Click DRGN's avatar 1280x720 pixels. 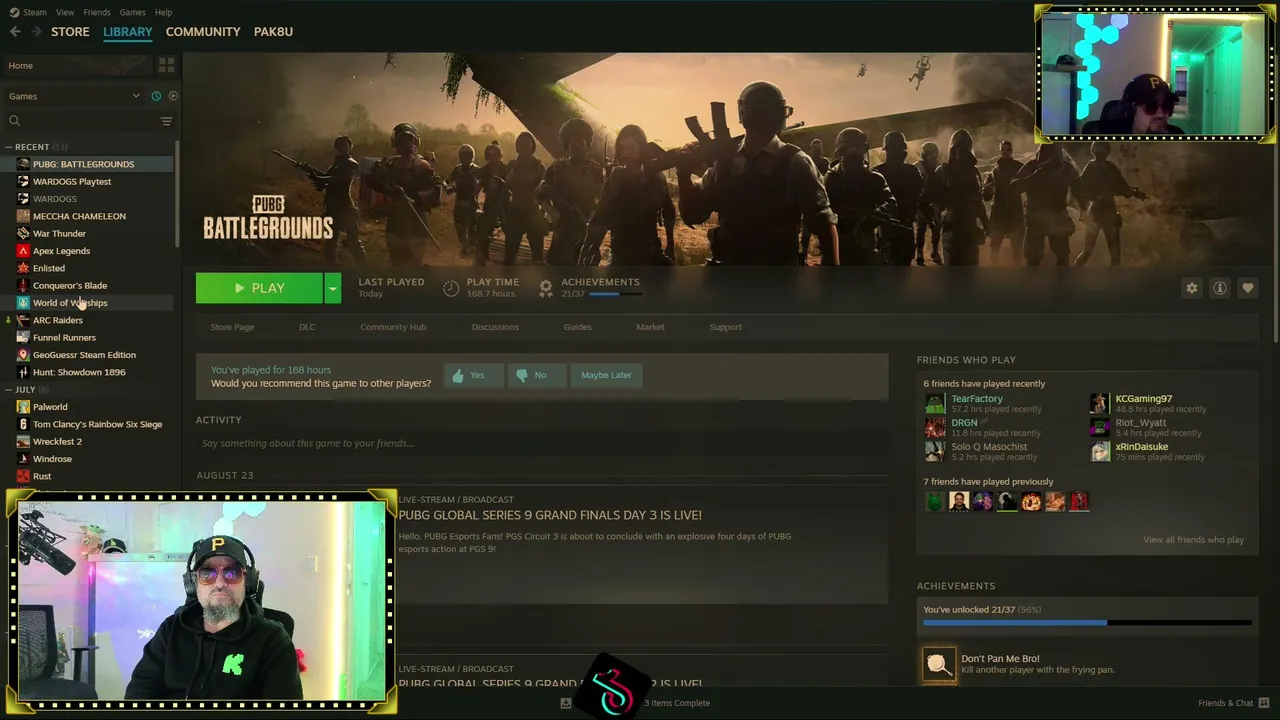(934, 427)
